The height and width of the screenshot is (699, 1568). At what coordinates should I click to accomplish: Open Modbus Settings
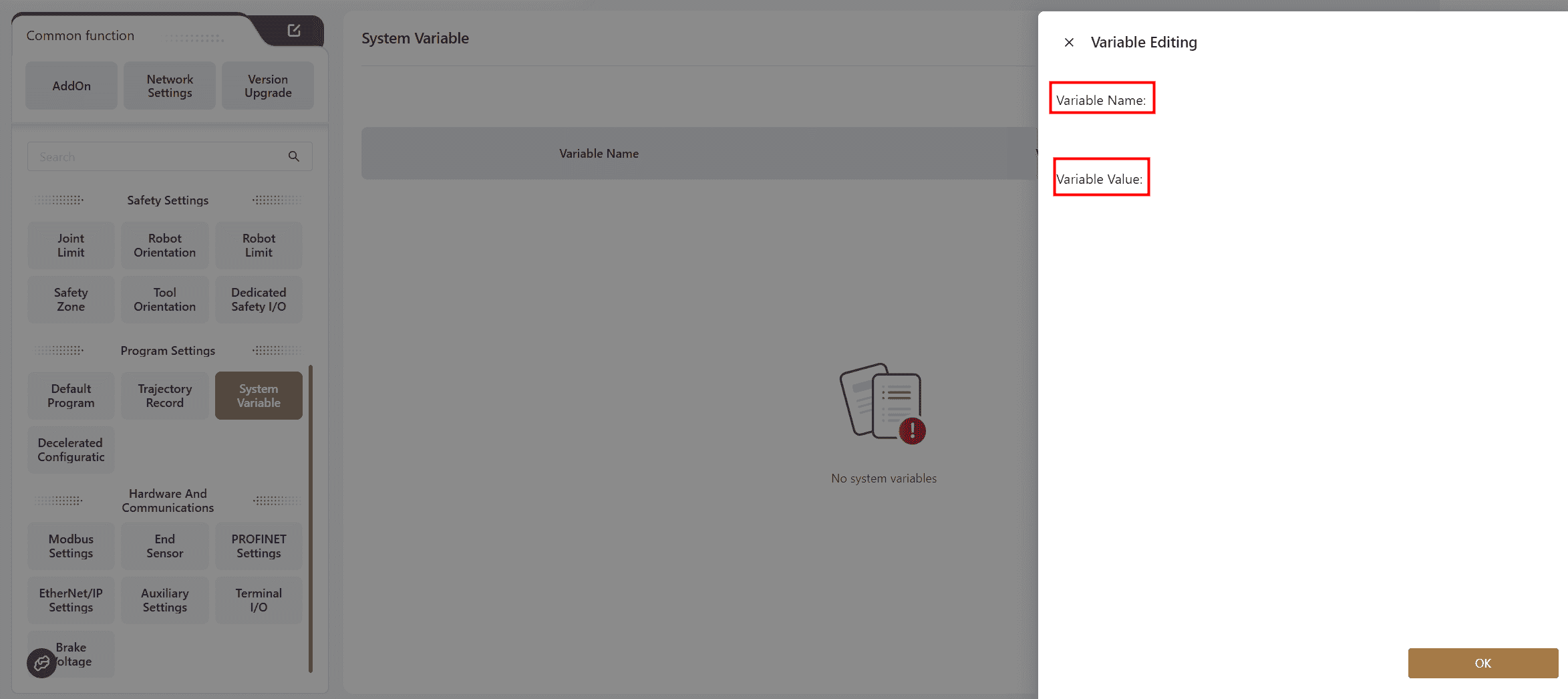(71, 546)
